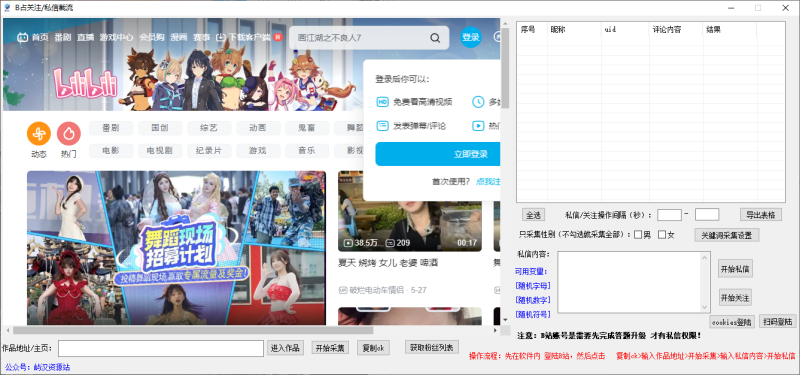Select the 番剧 category chip
The width and height of the screenshot is (800, 375).
coord(111,128)
